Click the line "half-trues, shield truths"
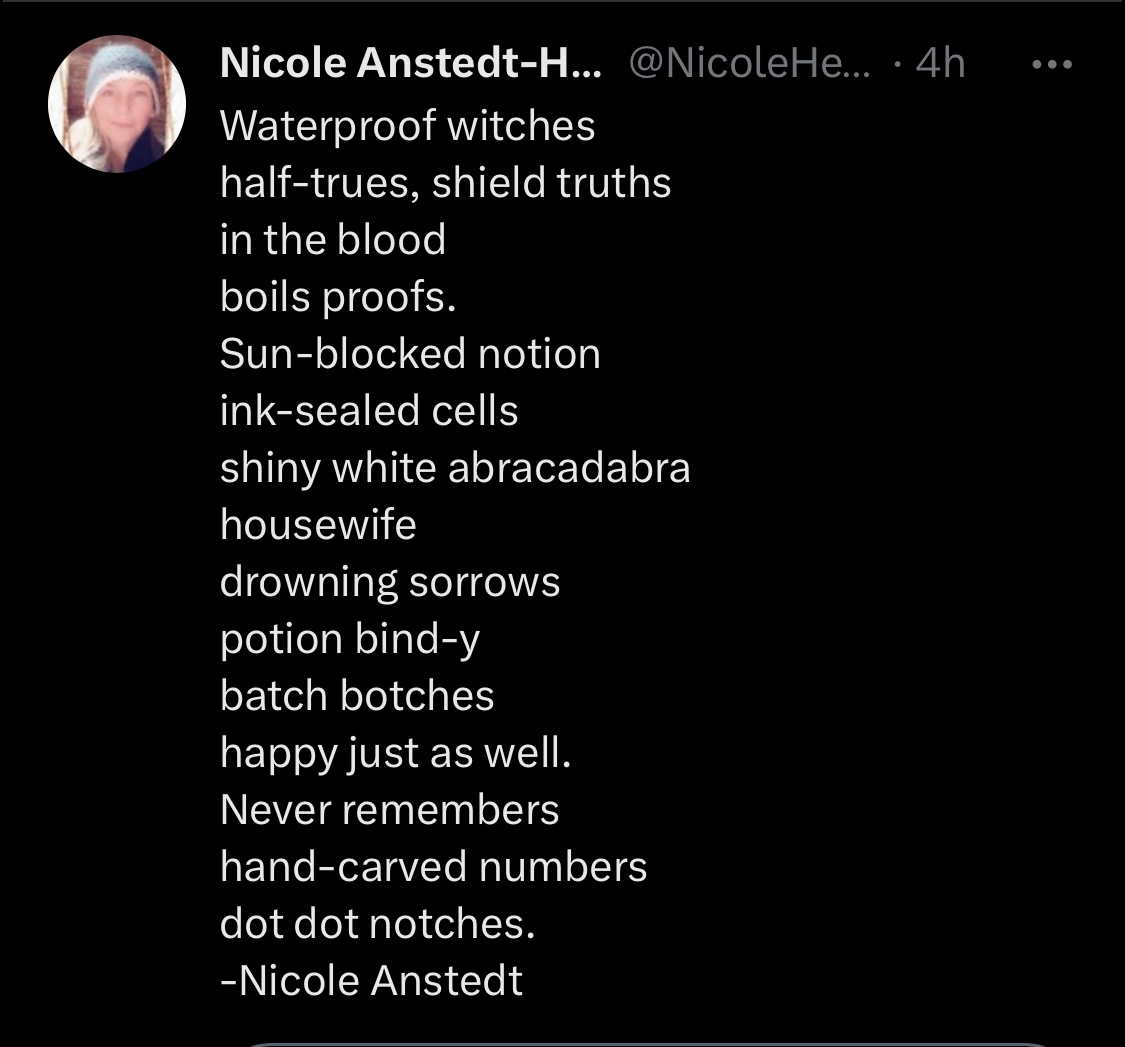 pyautogui.click(x=445, y=183)
